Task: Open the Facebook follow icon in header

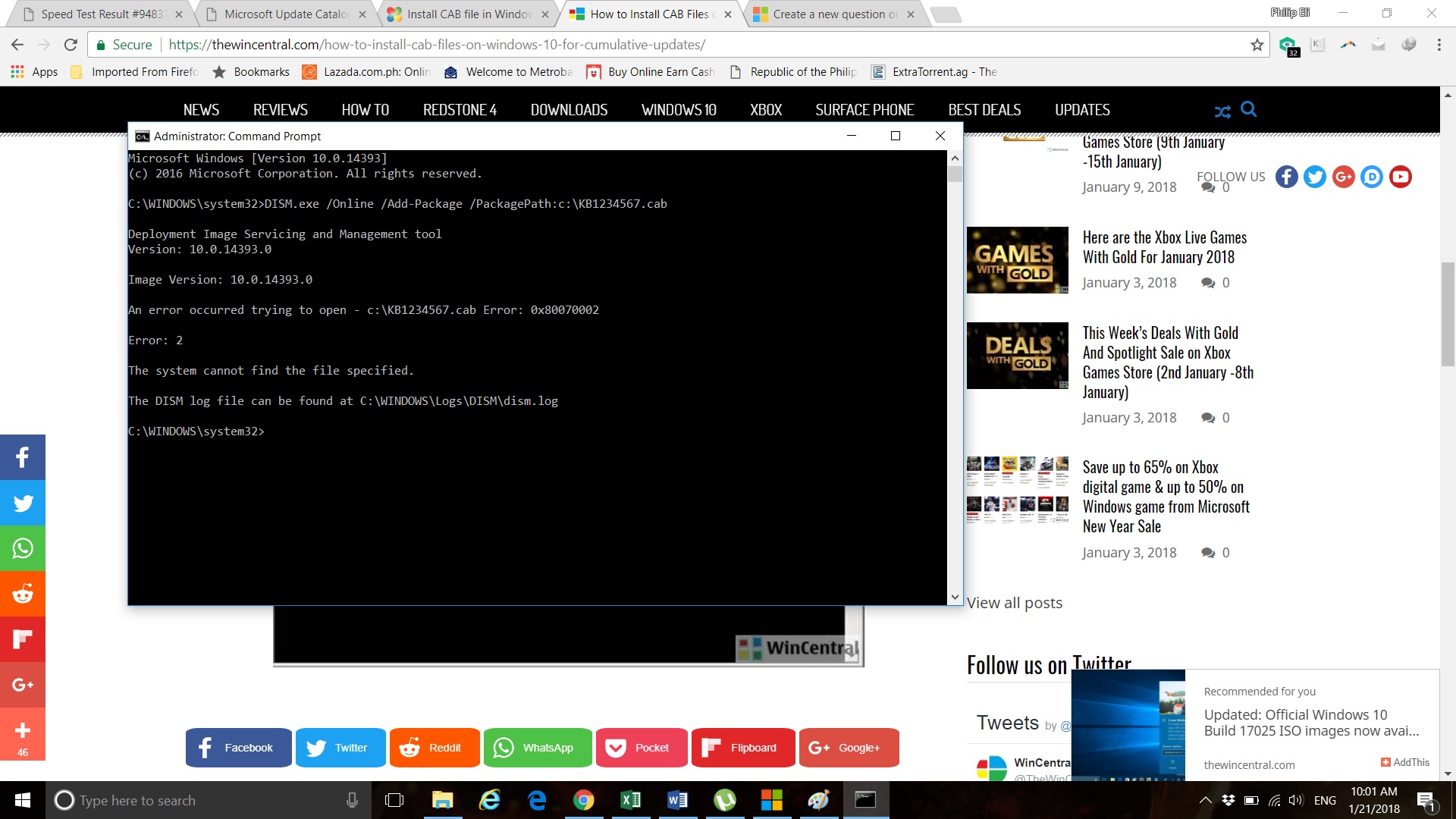Action: pyautogui.click(x=1286, y=177)
